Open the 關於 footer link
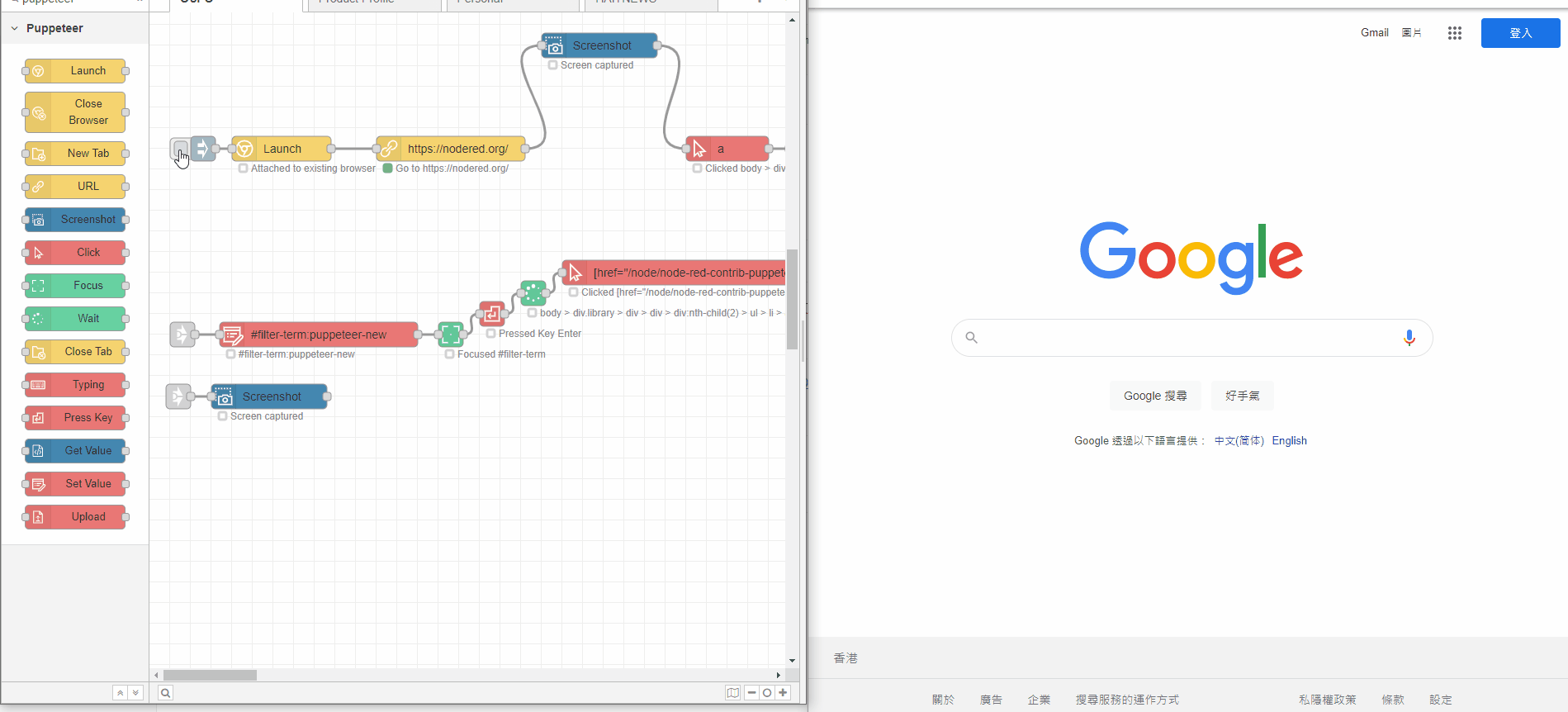Image resolution: width=1568 pixels, height=712 pixels. [x=944, y=700]
